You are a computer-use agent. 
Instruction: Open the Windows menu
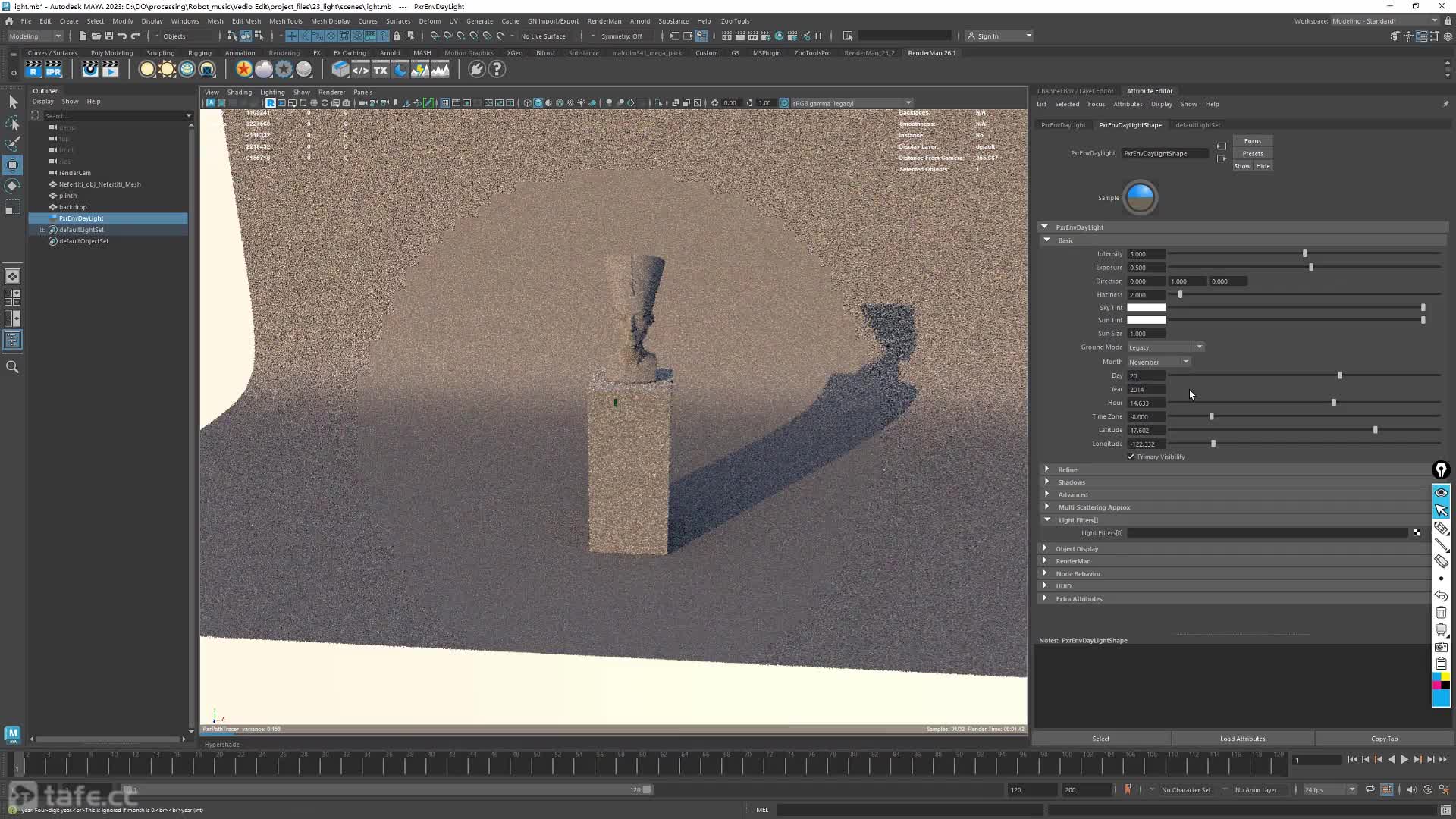184,21
